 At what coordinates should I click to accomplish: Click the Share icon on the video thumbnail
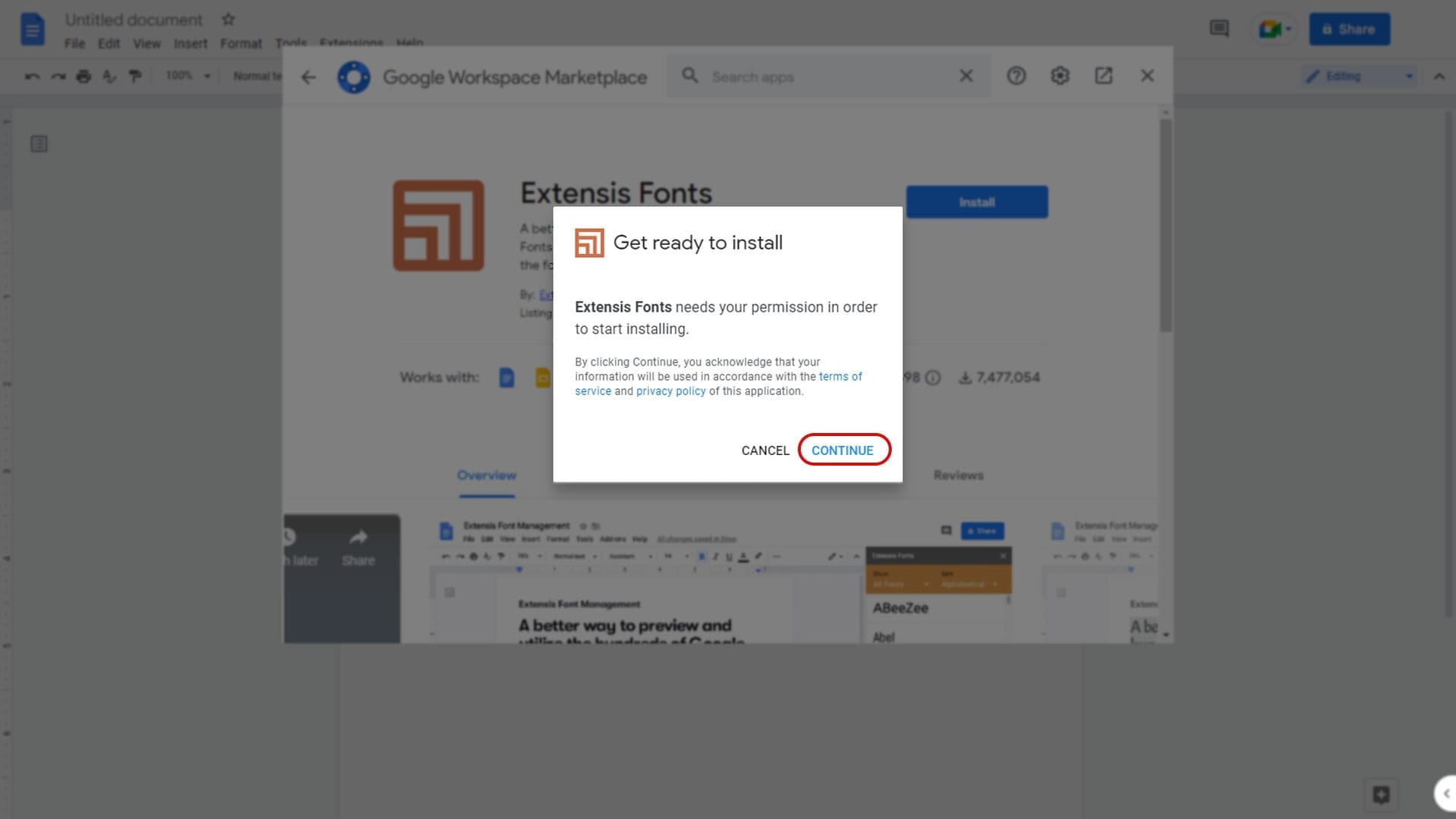coord(358,548)
